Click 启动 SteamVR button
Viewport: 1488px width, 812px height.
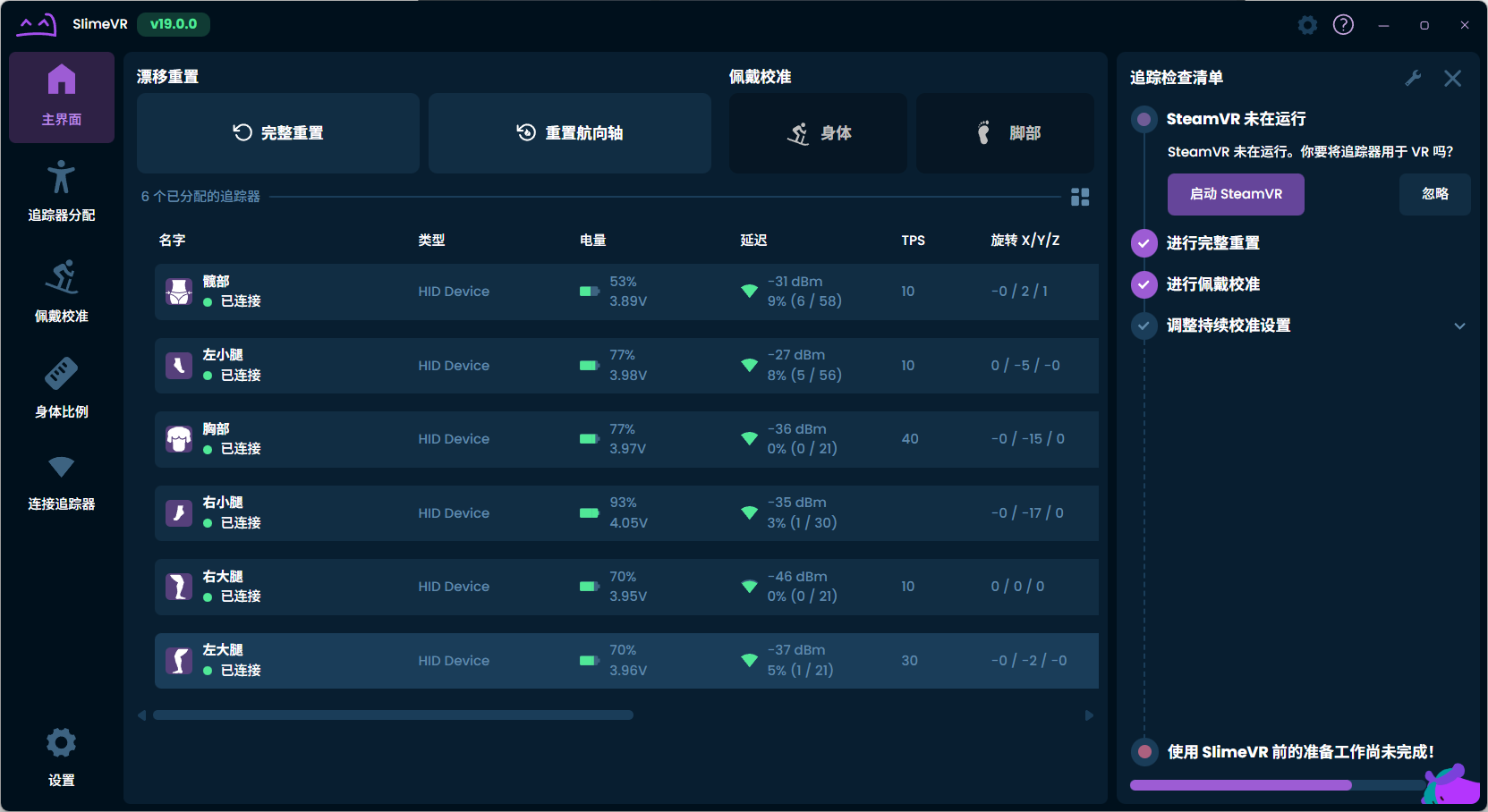click(x=1236, y=194)
